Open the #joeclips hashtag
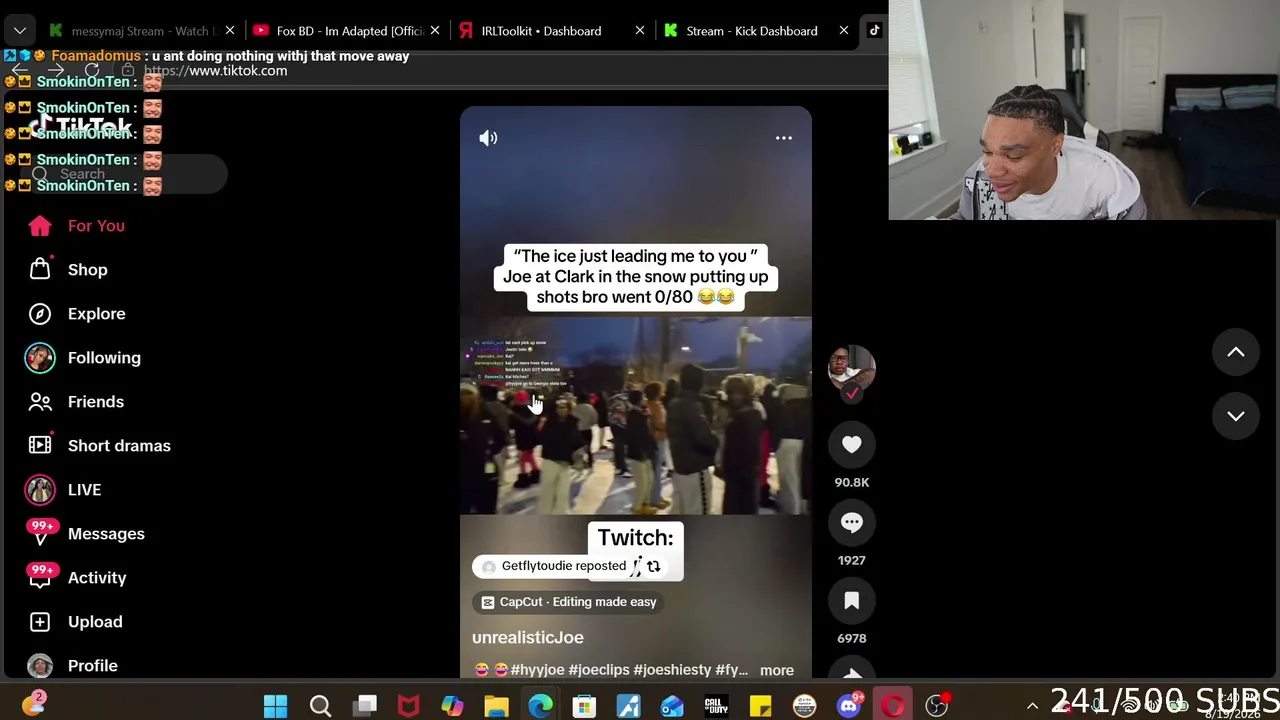Image resolution: width=1280 pixels, height=720 pixels. (x=600, y=670)
